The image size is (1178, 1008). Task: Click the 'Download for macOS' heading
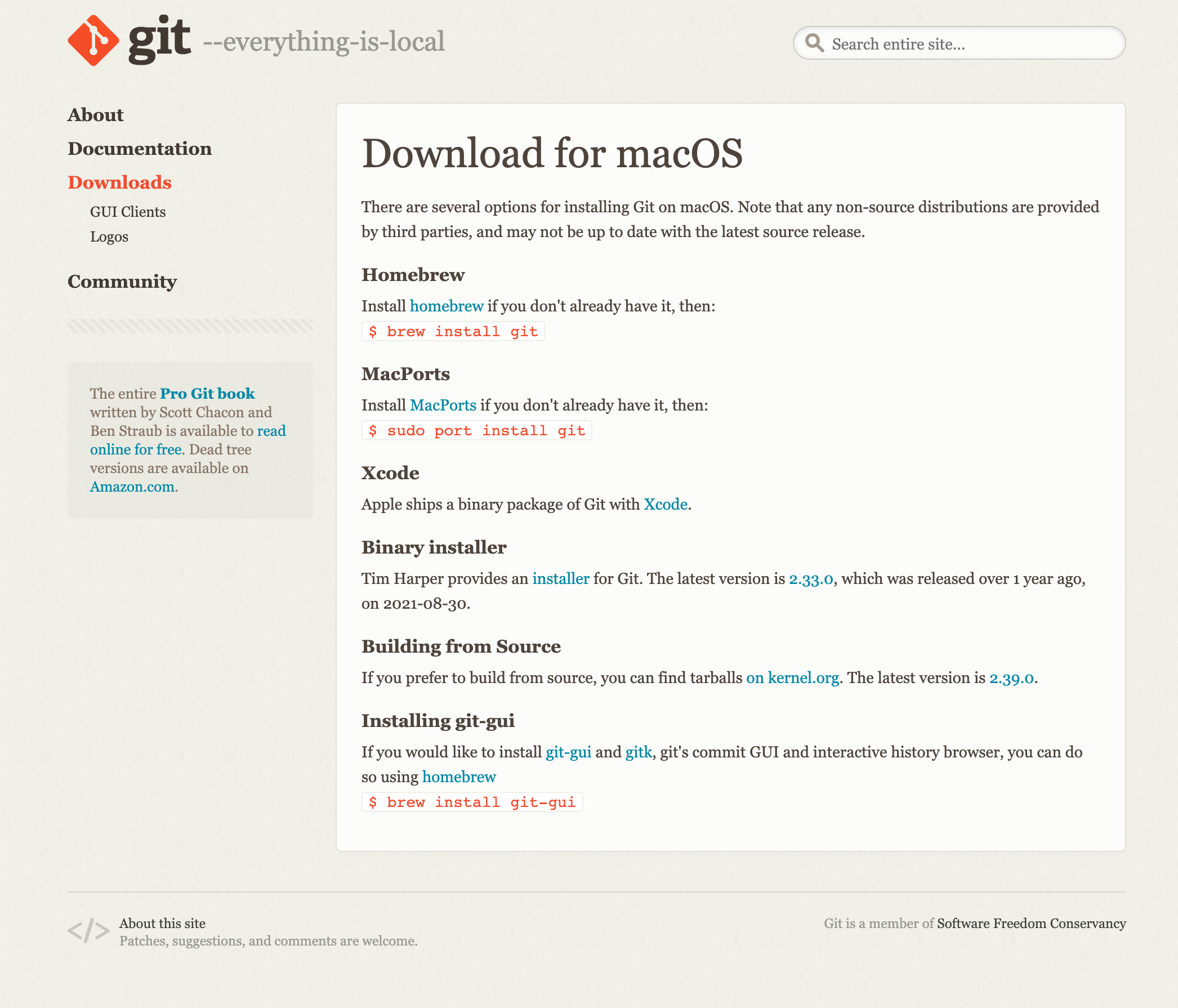click(x=552, y=154)
